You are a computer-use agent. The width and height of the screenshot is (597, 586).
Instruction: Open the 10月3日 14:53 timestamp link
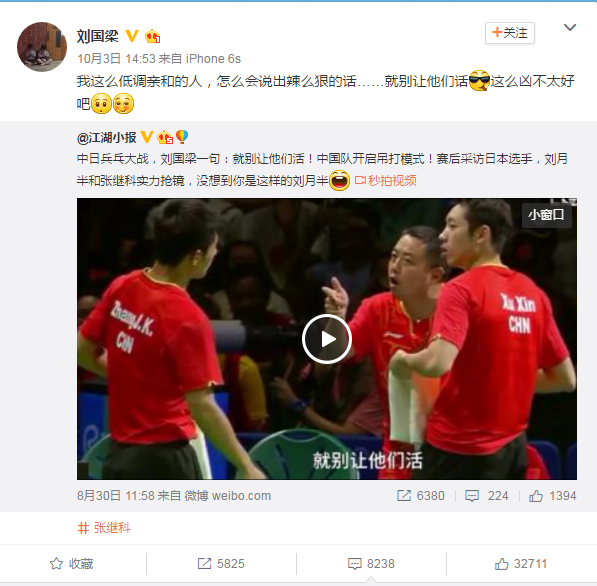pyautogui.click(x=116, y=59)
